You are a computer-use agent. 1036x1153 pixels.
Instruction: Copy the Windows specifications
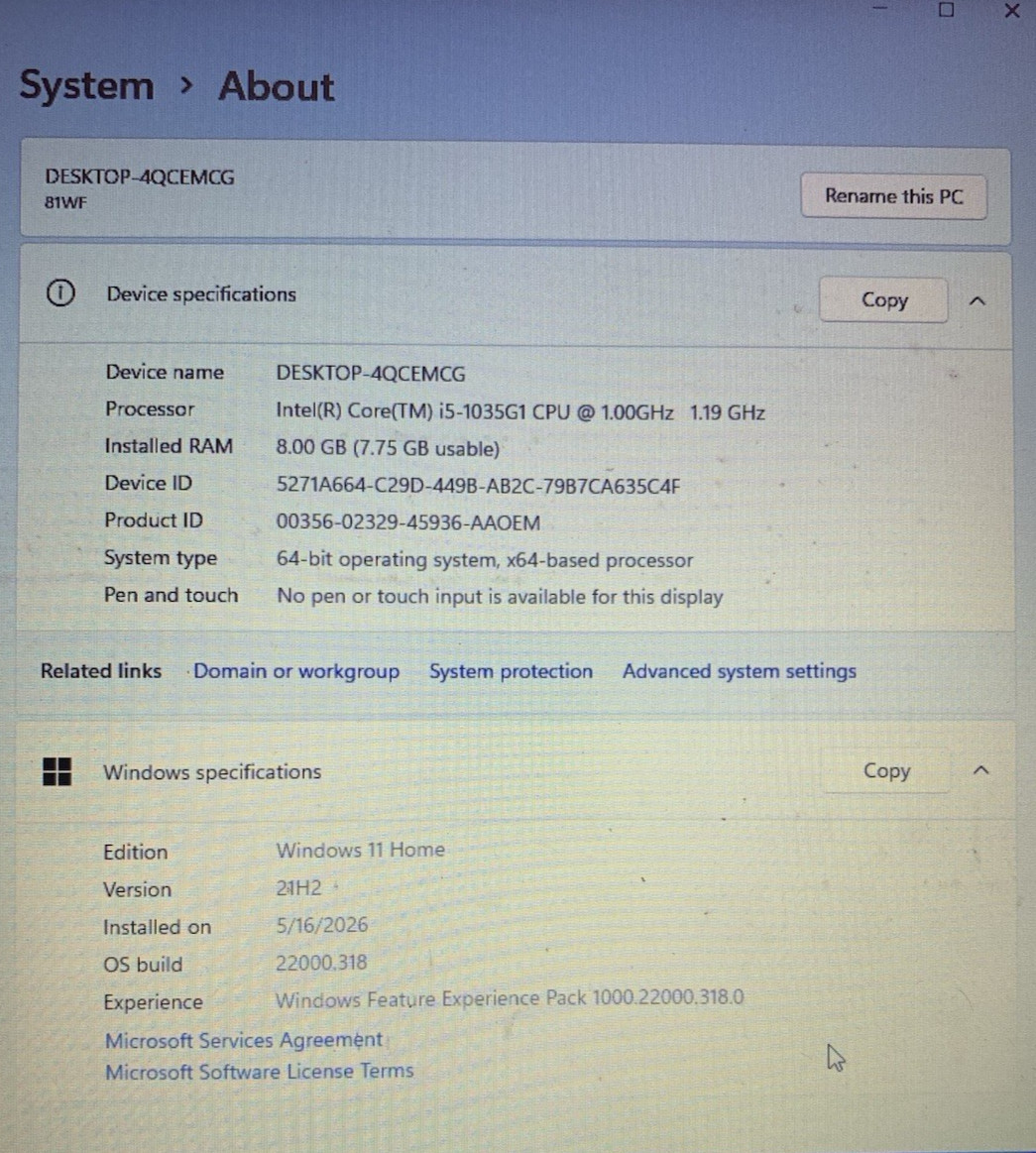pyautogui.click(x=886, y=770)
